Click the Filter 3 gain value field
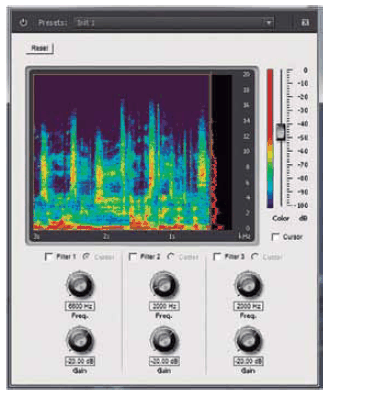The width and height of the screenshot is (368, 400). [x=248, y=361]
